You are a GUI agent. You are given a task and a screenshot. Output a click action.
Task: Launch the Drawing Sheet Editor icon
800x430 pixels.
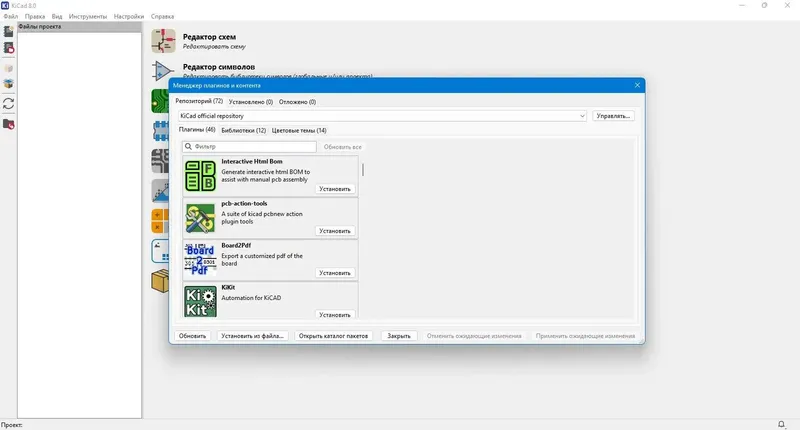[160, 251]
